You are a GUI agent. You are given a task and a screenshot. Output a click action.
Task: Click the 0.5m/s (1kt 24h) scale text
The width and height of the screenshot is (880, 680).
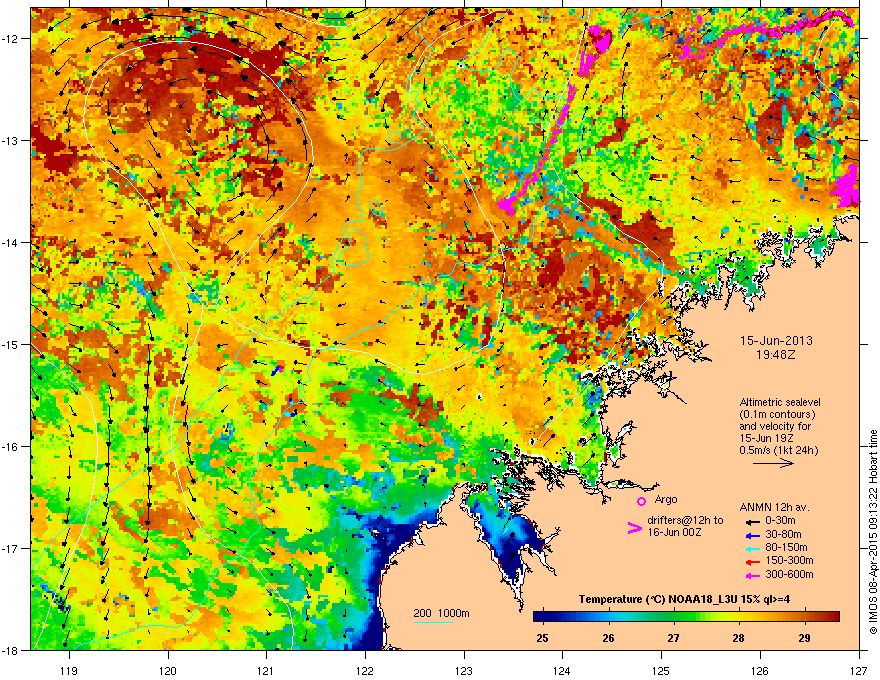(778, 450)
